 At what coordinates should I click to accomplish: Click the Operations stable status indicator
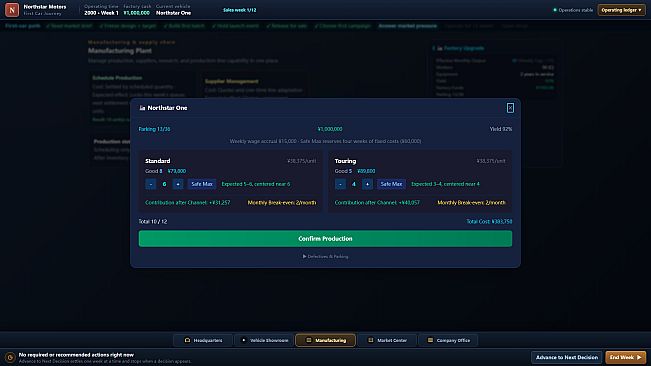tap(573, 10)
